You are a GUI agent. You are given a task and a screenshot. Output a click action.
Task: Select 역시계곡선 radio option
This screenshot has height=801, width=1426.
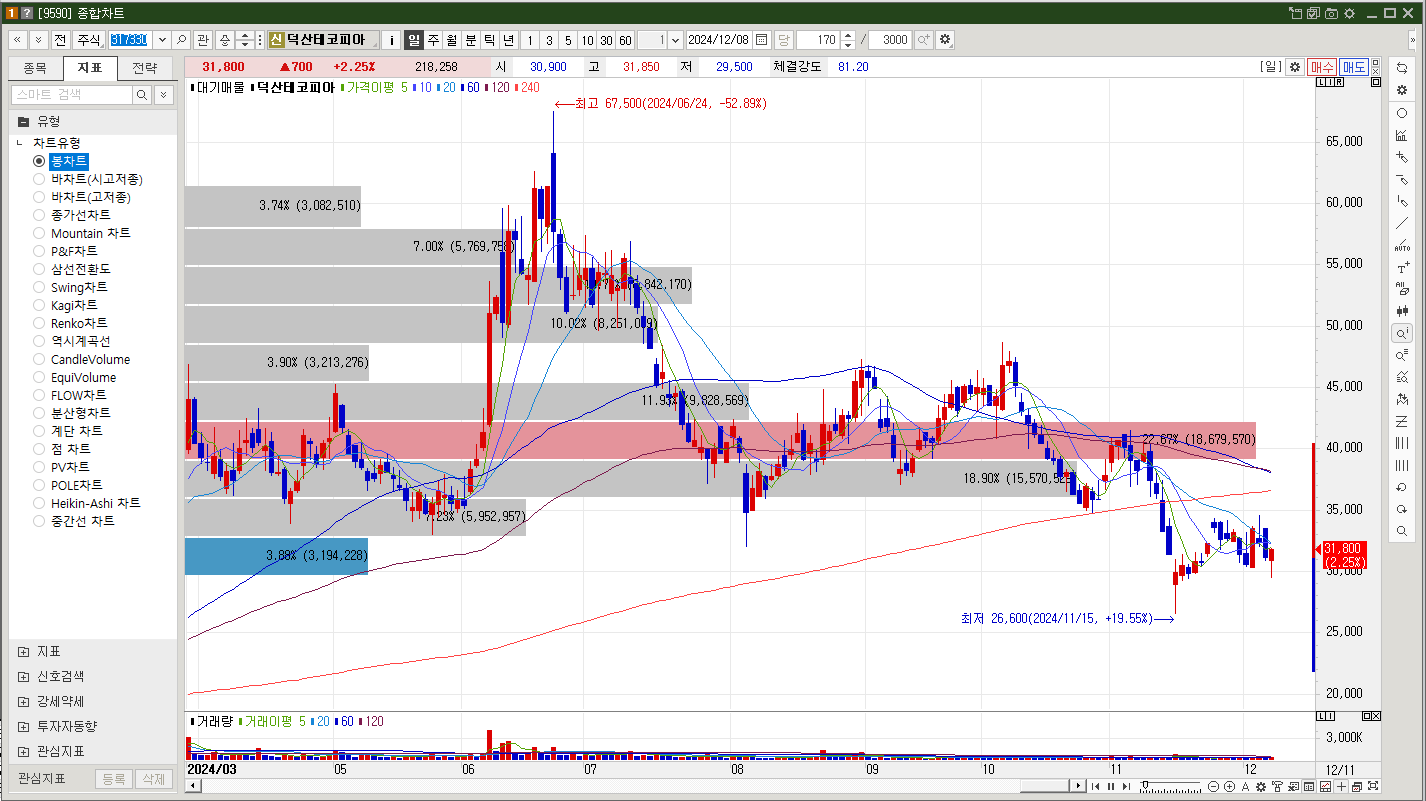(39, 341)
